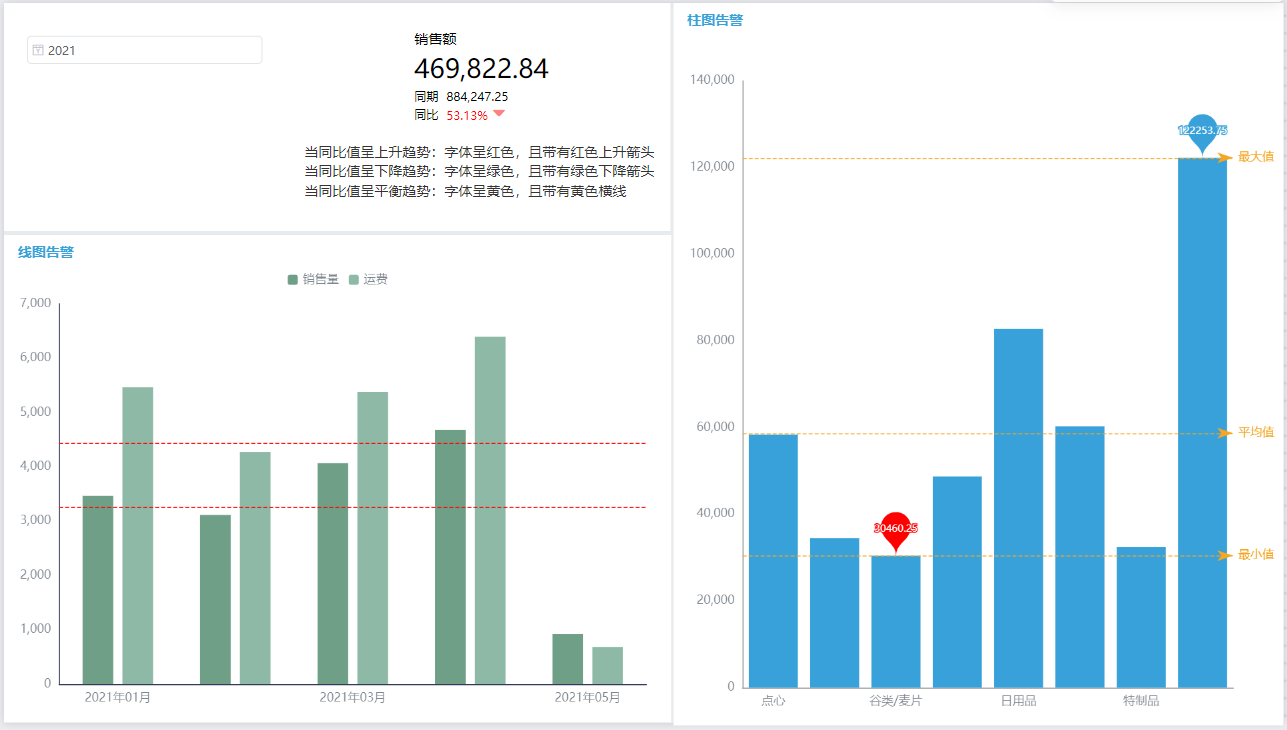The image size is (1287, 730).
Task: Select the dark green 销售量 bar for 2021年05月
Action: [567, 659]
